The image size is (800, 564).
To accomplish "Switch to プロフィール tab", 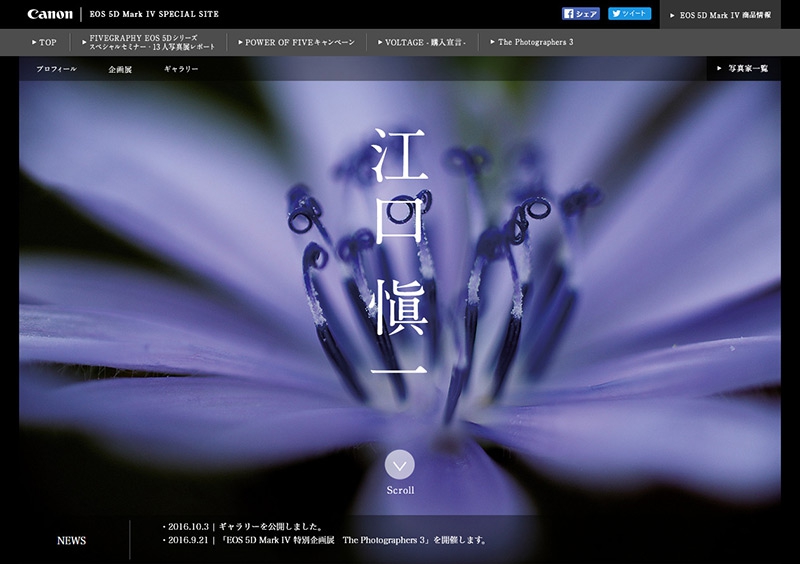I will (56, 69).
